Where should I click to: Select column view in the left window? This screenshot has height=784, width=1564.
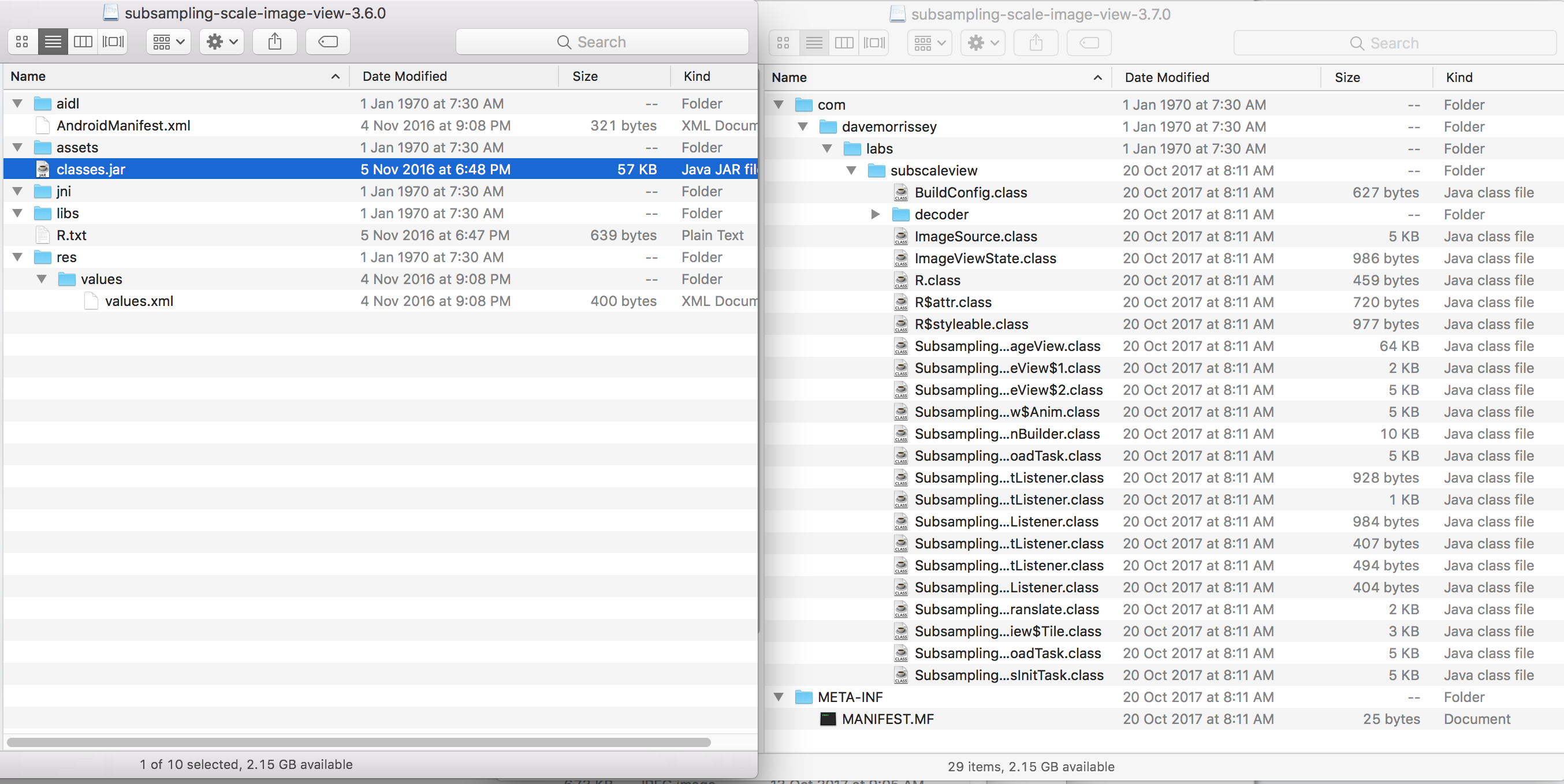click(83, 41)
